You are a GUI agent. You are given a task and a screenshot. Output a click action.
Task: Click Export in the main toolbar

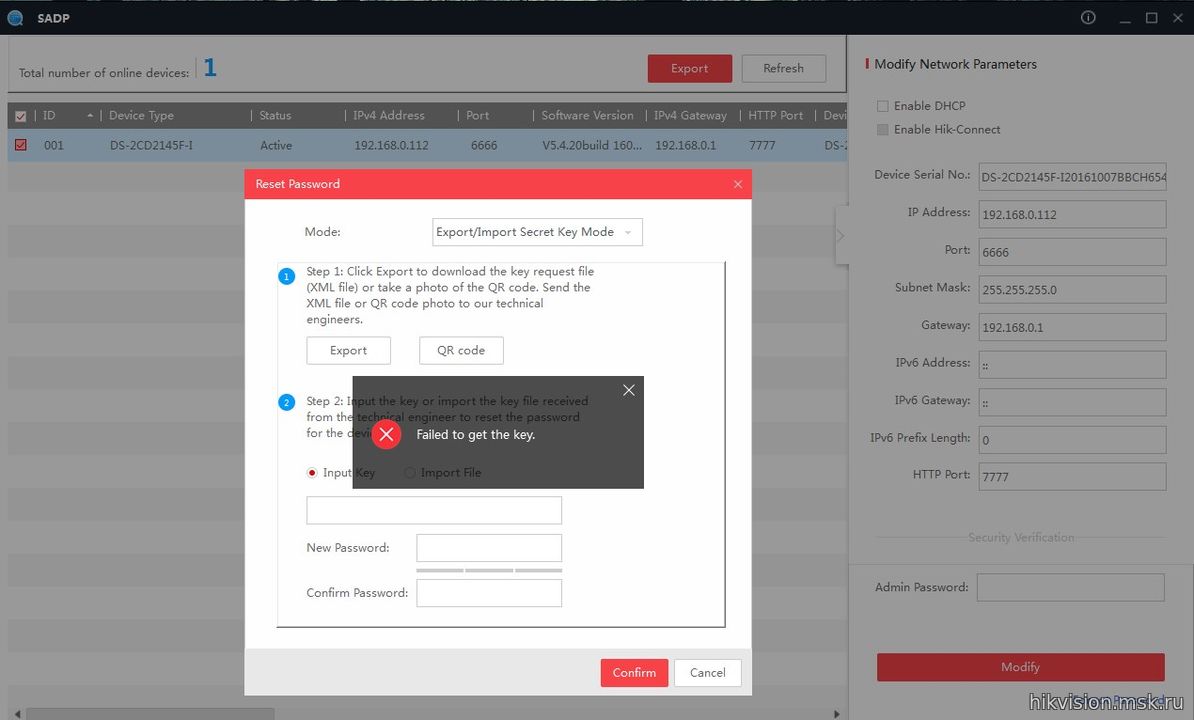tap(690, 68)
